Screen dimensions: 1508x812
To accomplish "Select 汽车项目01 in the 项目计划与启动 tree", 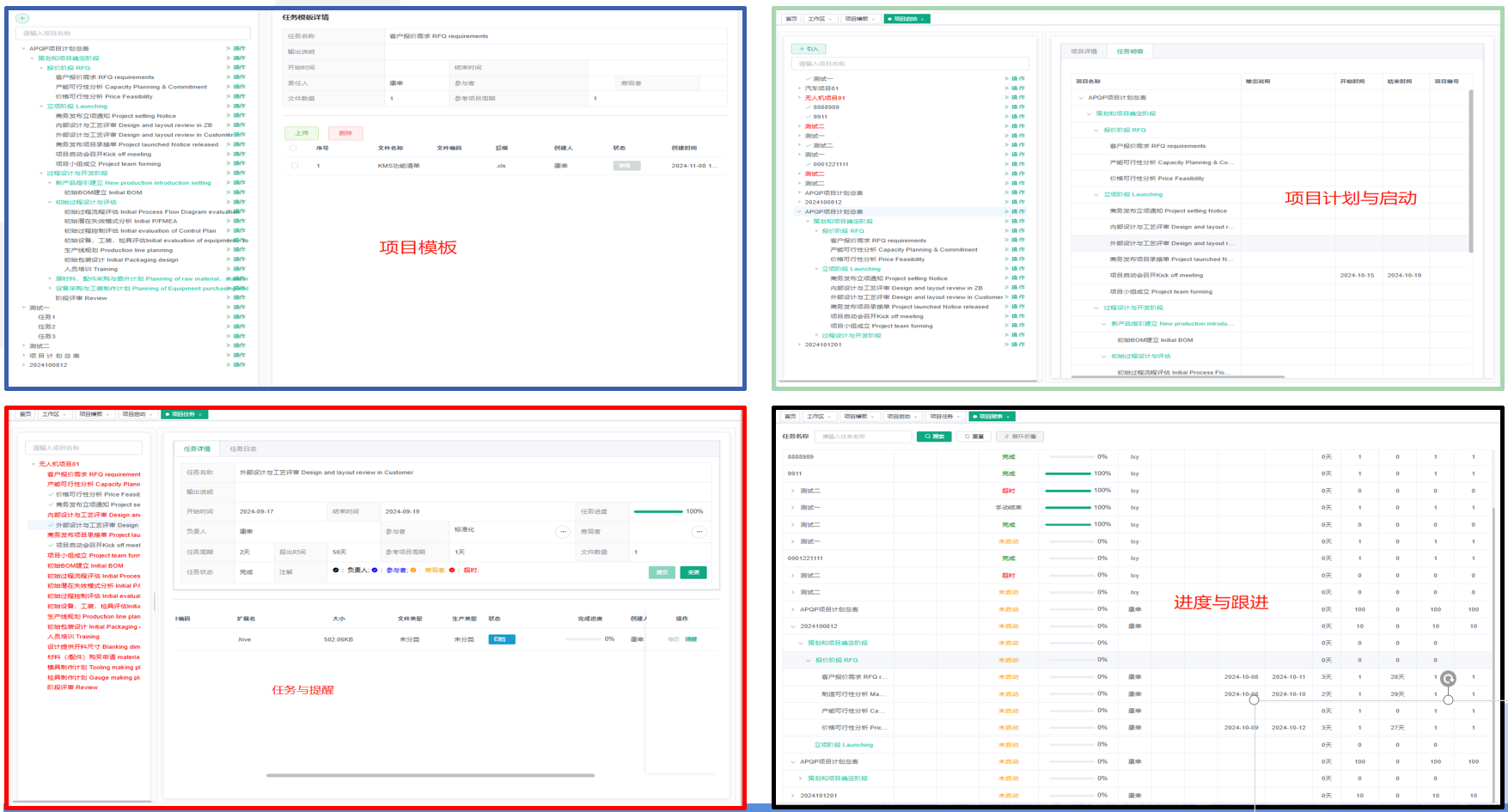I will tap(821, 89).
